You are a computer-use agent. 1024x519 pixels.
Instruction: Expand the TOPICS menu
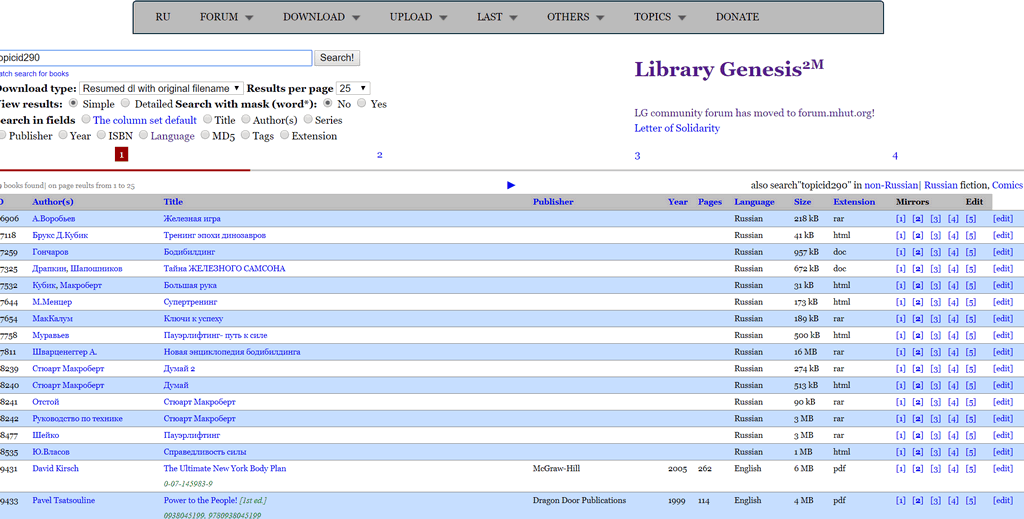[x=660, y=17]
